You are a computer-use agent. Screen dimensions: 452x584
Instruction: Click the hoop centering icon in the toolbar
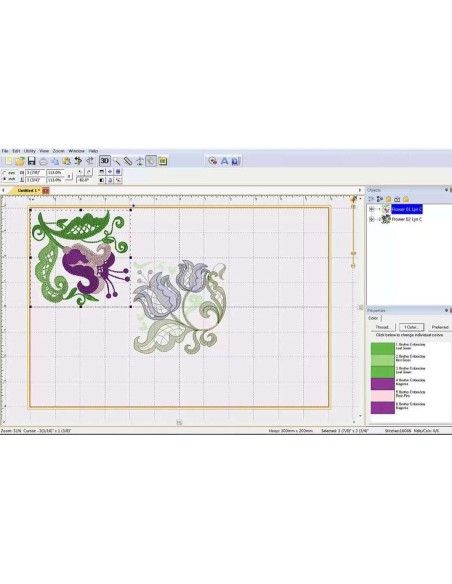pos(140,161)
